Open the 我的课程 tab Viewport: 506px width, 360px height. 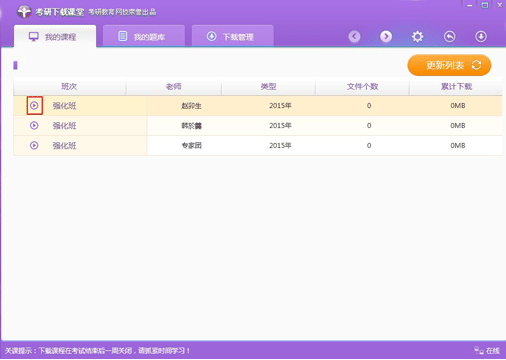click(x=55, y=36)
